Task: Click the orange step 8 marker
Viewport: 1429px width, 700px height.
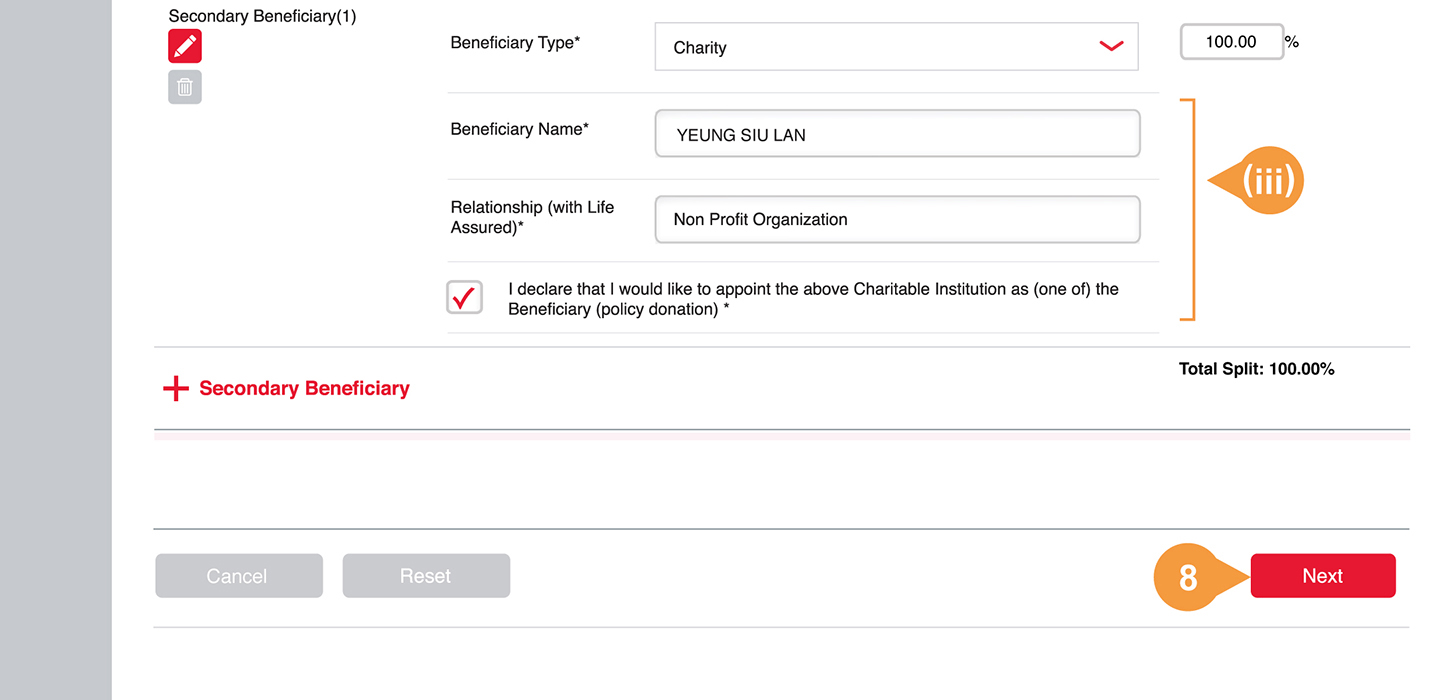Action: click(1188, 577)
